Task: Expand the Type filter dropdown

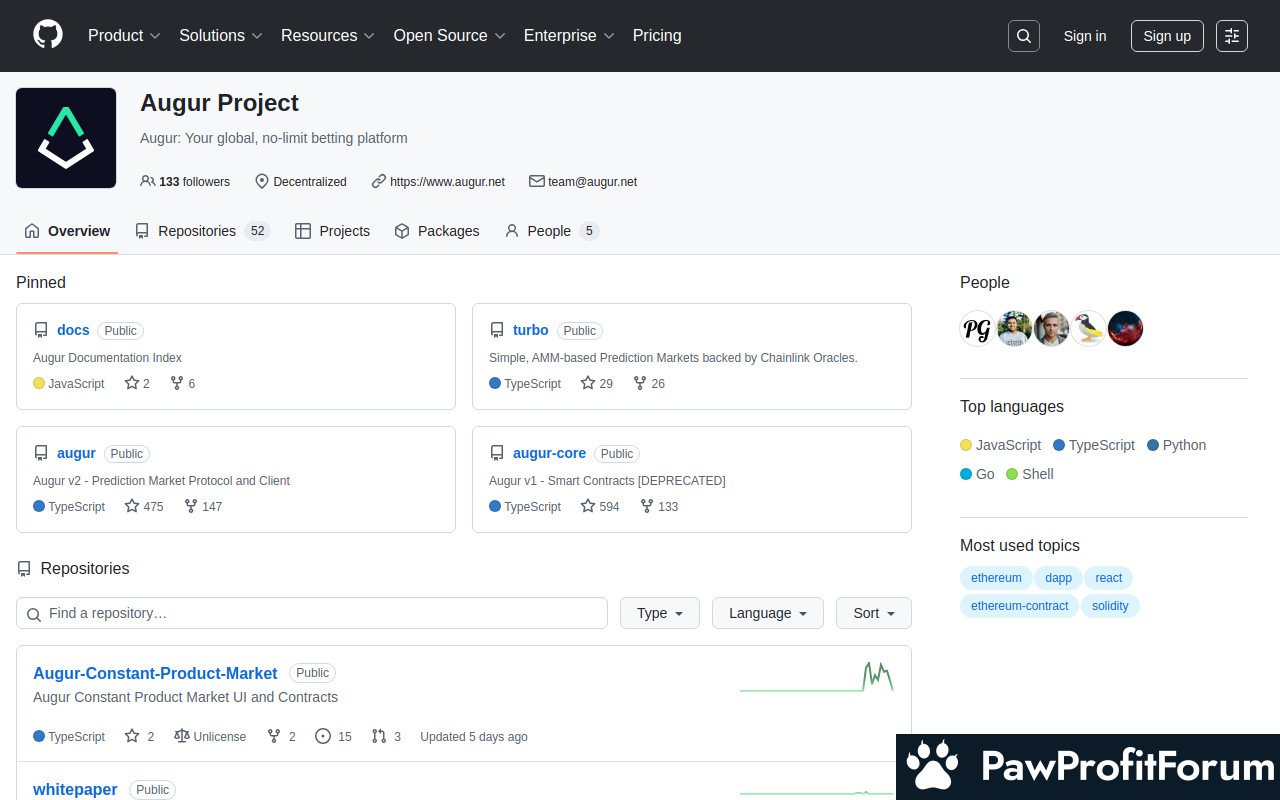Action: (660, 613)
